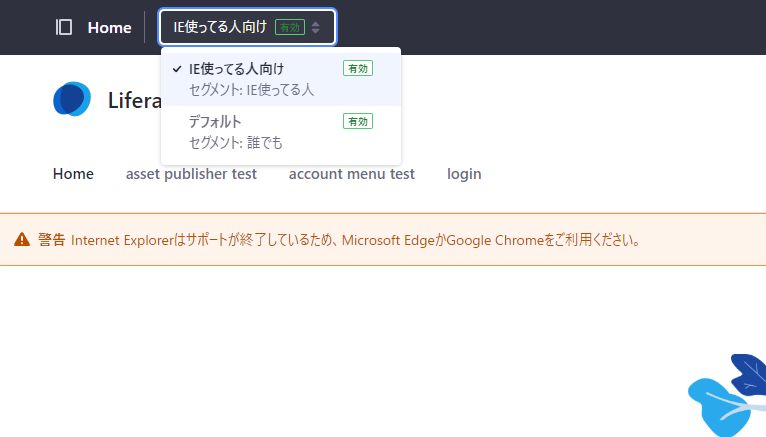Select the IE使ってる人向け experience option
The width and height of the screenshot is (766, 437).
coord(281,79)
